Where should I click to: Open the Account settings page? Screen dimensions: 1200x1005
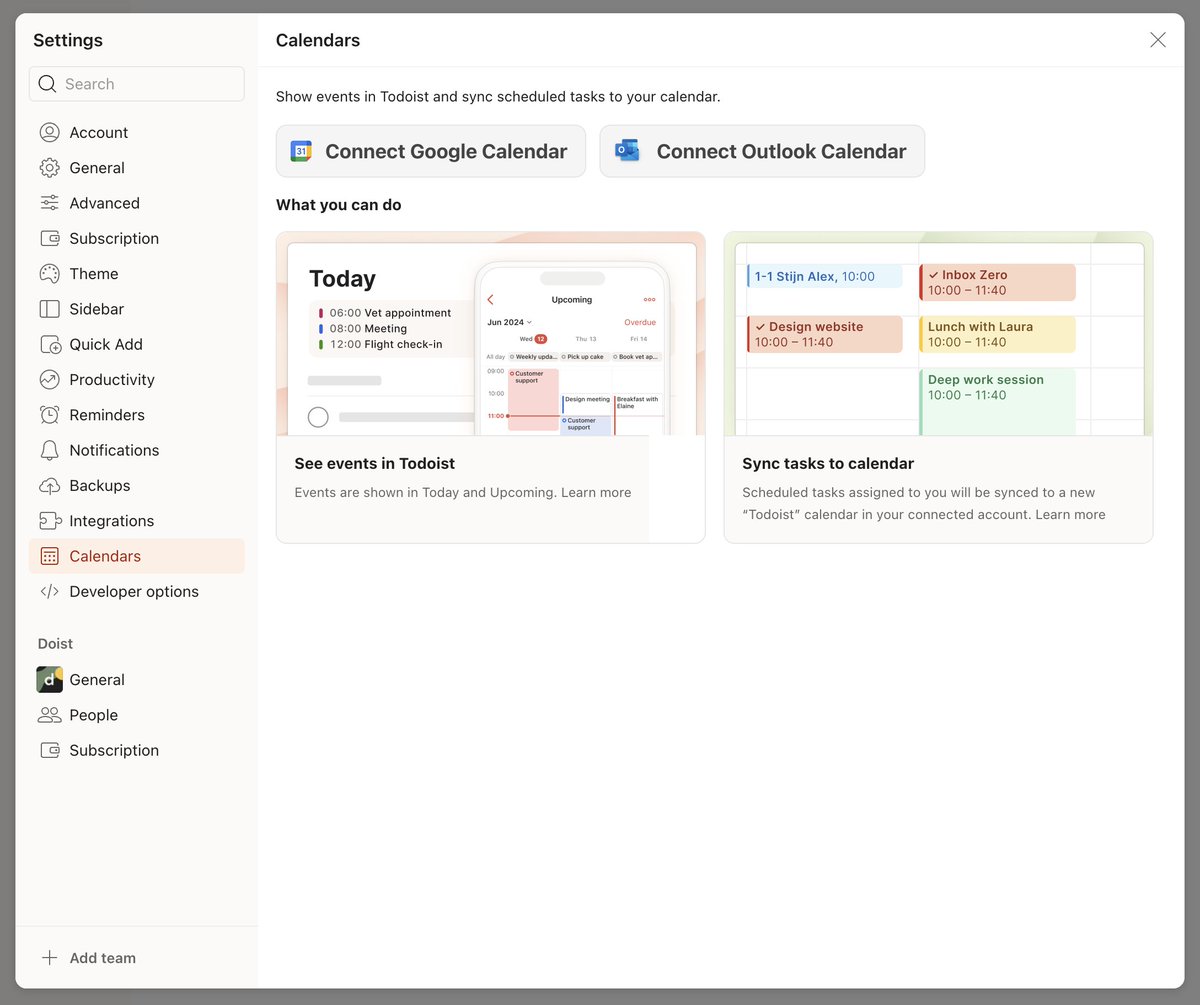coord(137,133)
